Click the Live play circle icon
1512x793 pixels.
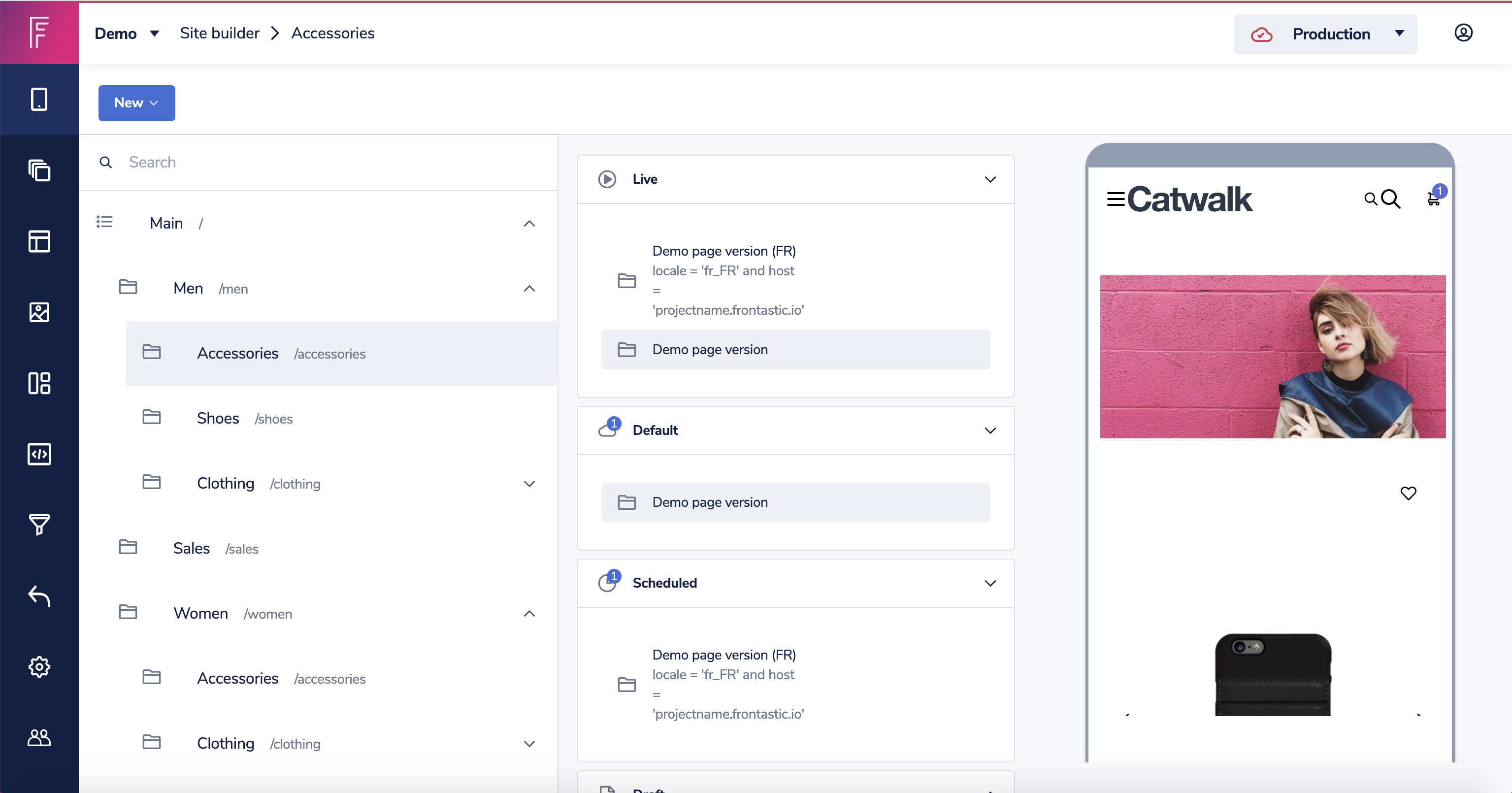(x=607, y=179)
